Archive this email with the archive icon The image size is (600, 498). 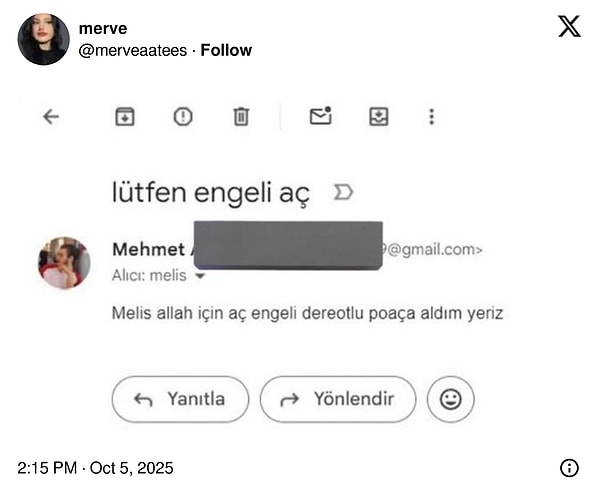(124, 117)
